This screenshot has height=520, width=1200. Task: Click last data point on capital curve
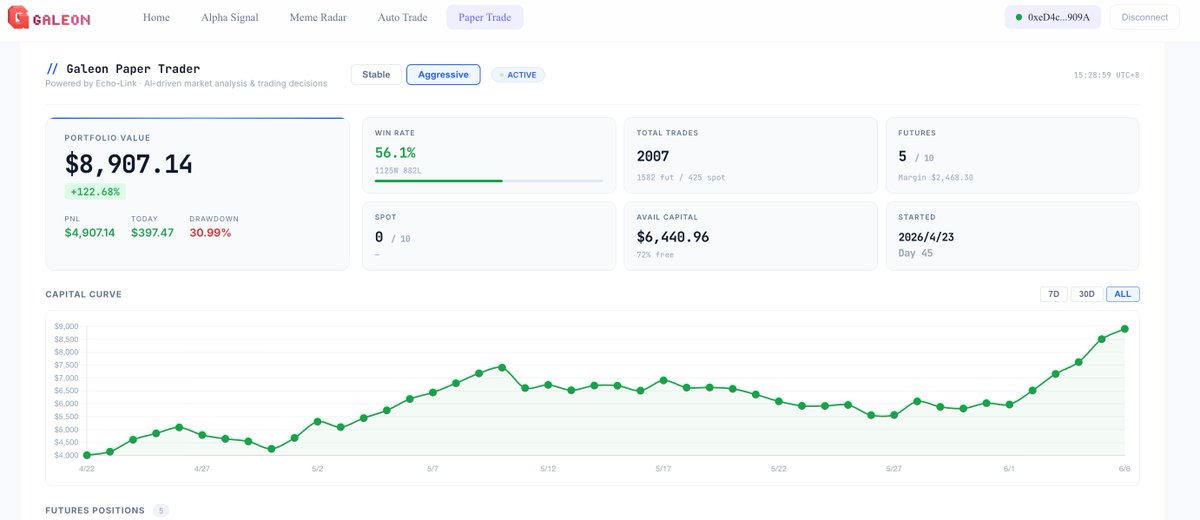[1125, 329]
